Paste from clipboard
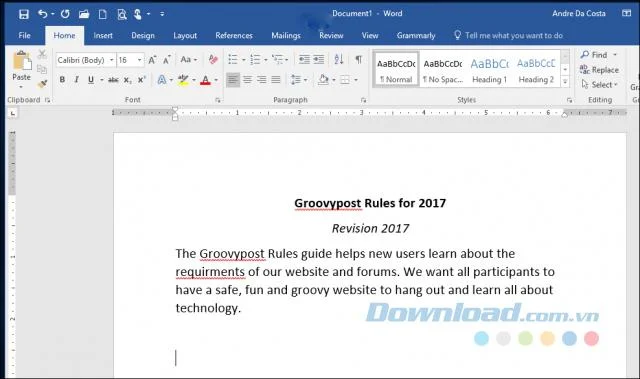The width and height of the screenshot is (640, 379). tap(21, 65)
